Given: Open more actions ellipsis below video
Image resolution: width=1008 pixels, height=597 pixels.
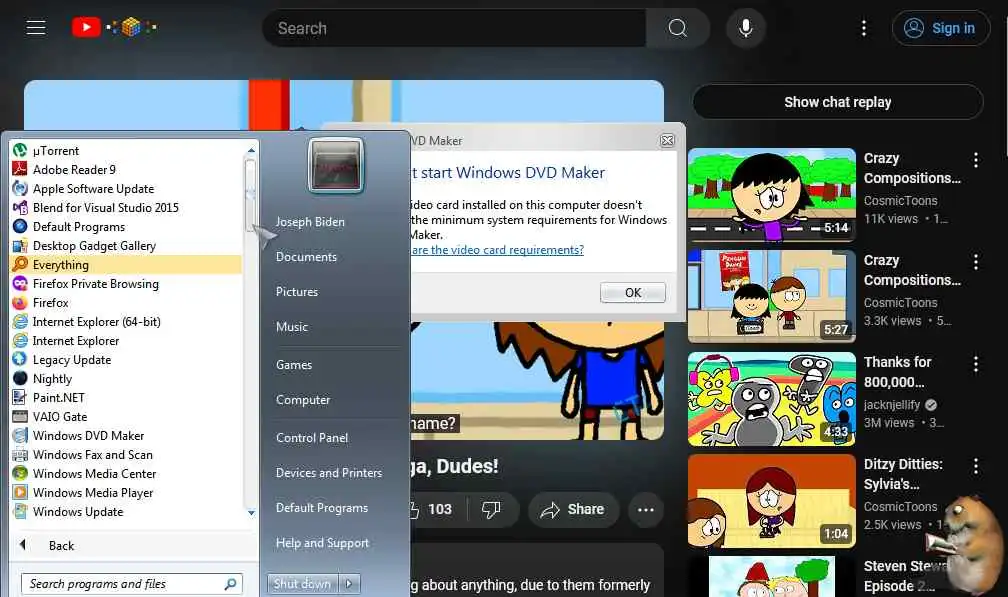Looking at the screenshot, I should click(645, 510).
